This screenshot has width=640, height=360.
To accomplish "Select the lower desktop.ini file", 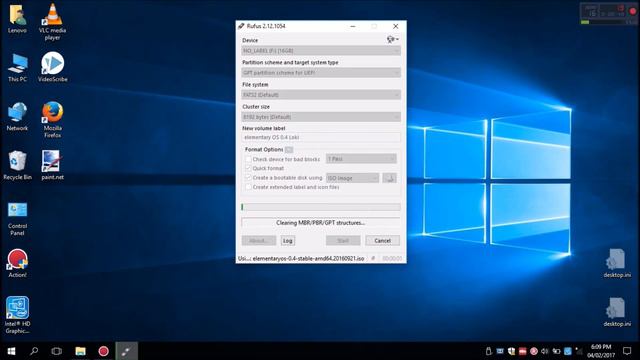I will (x=617, y=313).
